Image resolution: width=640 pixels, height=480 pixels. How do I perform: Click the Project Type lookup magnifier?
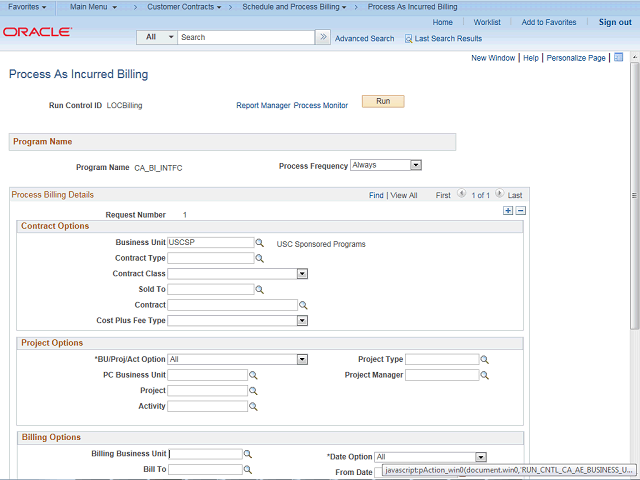point(485,360)
